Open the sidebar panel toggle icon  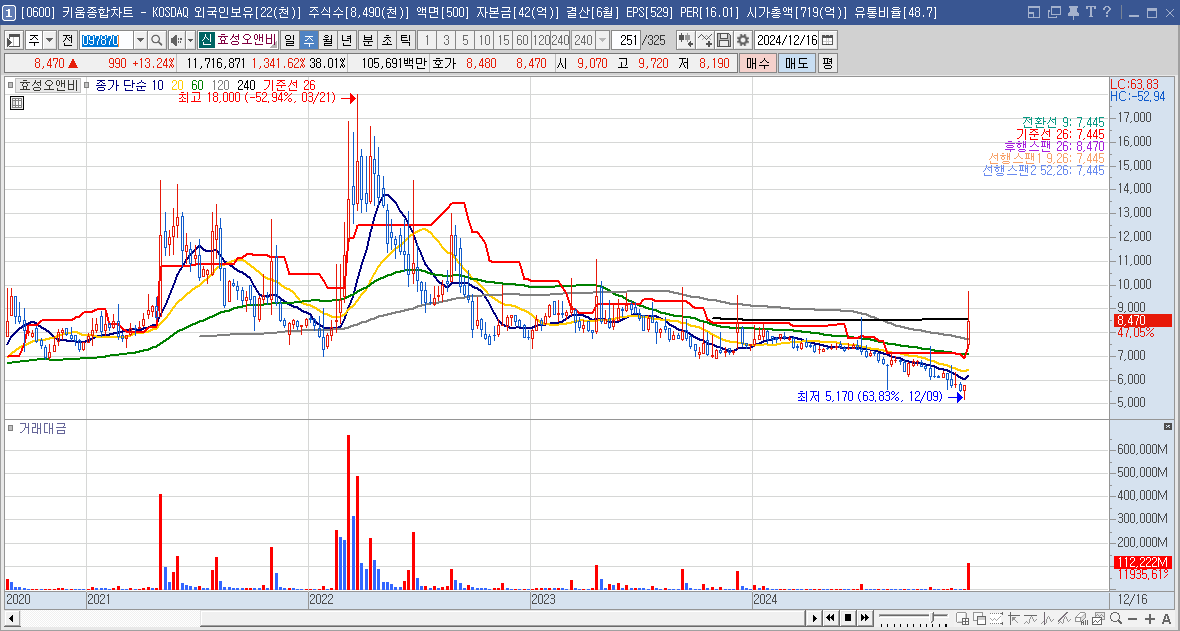[14, 40]
